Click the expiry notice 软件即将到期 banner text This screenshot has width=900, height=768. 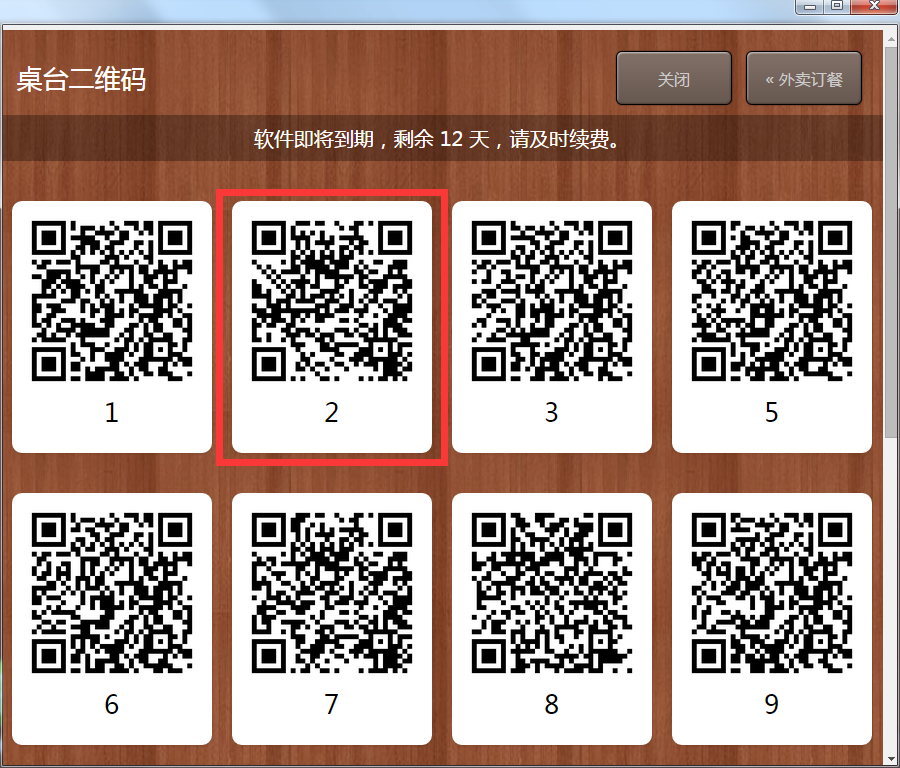437,139
